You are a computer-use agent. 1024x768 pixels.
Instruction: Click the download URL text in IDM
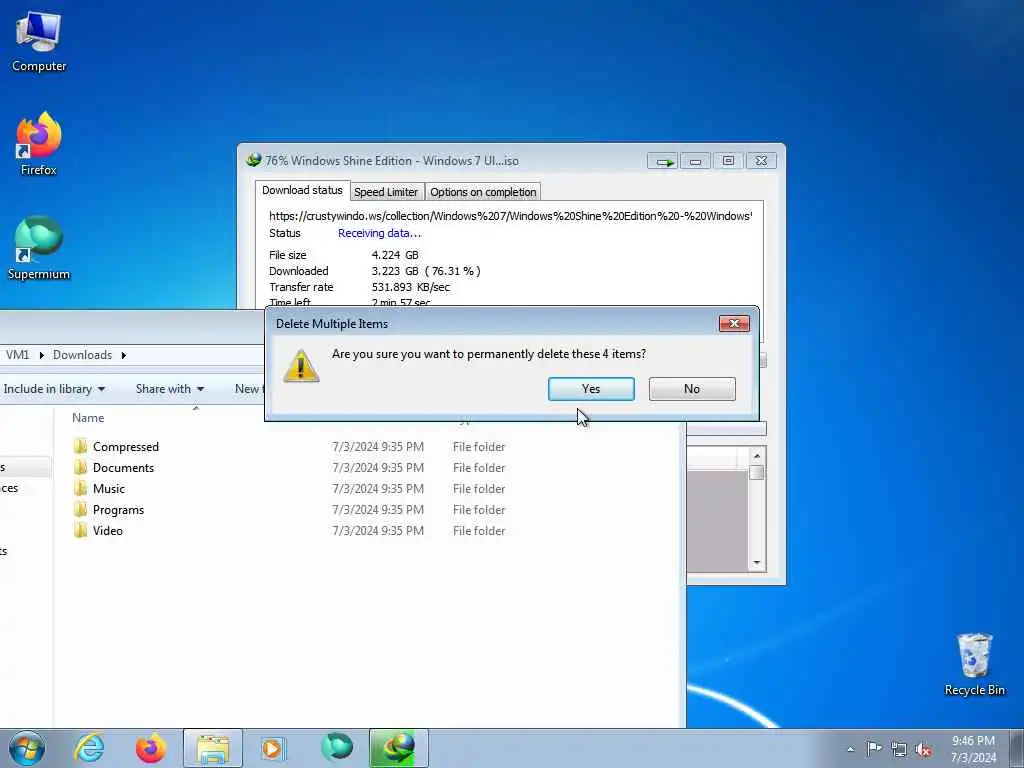510,216
